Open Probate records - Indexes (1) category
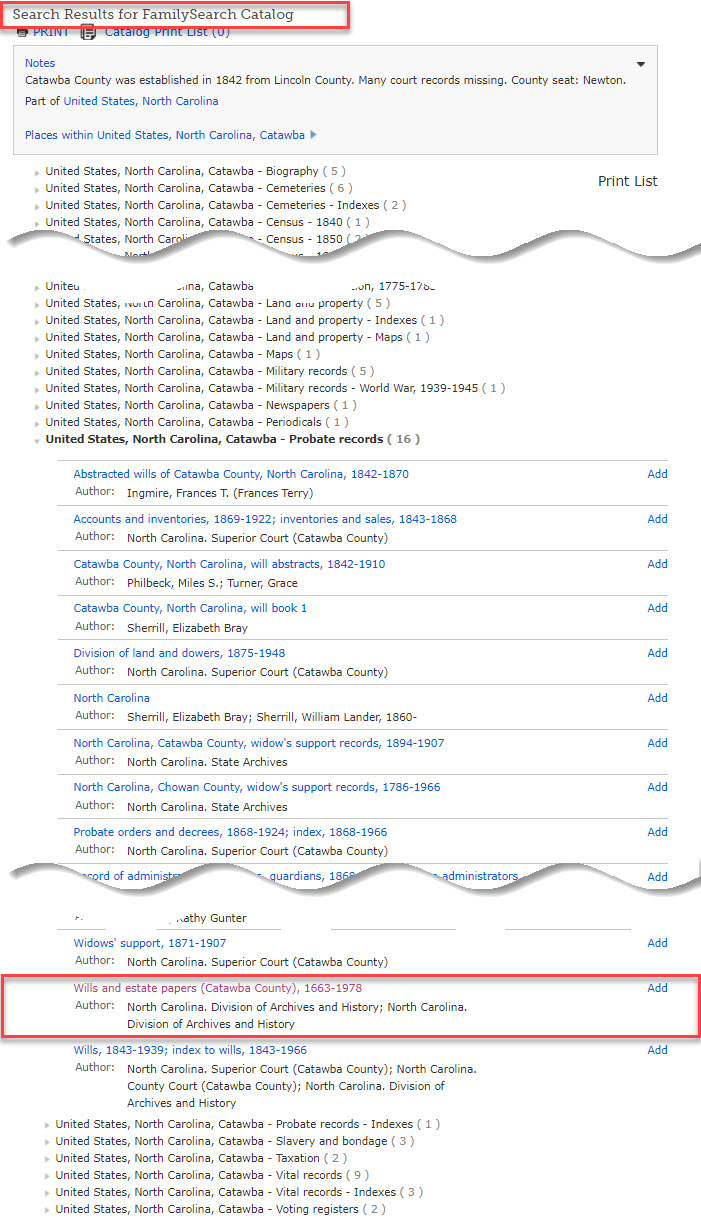Image resolution: width=701 pixels, height=1227 pixels. (x=247, y=1124)
